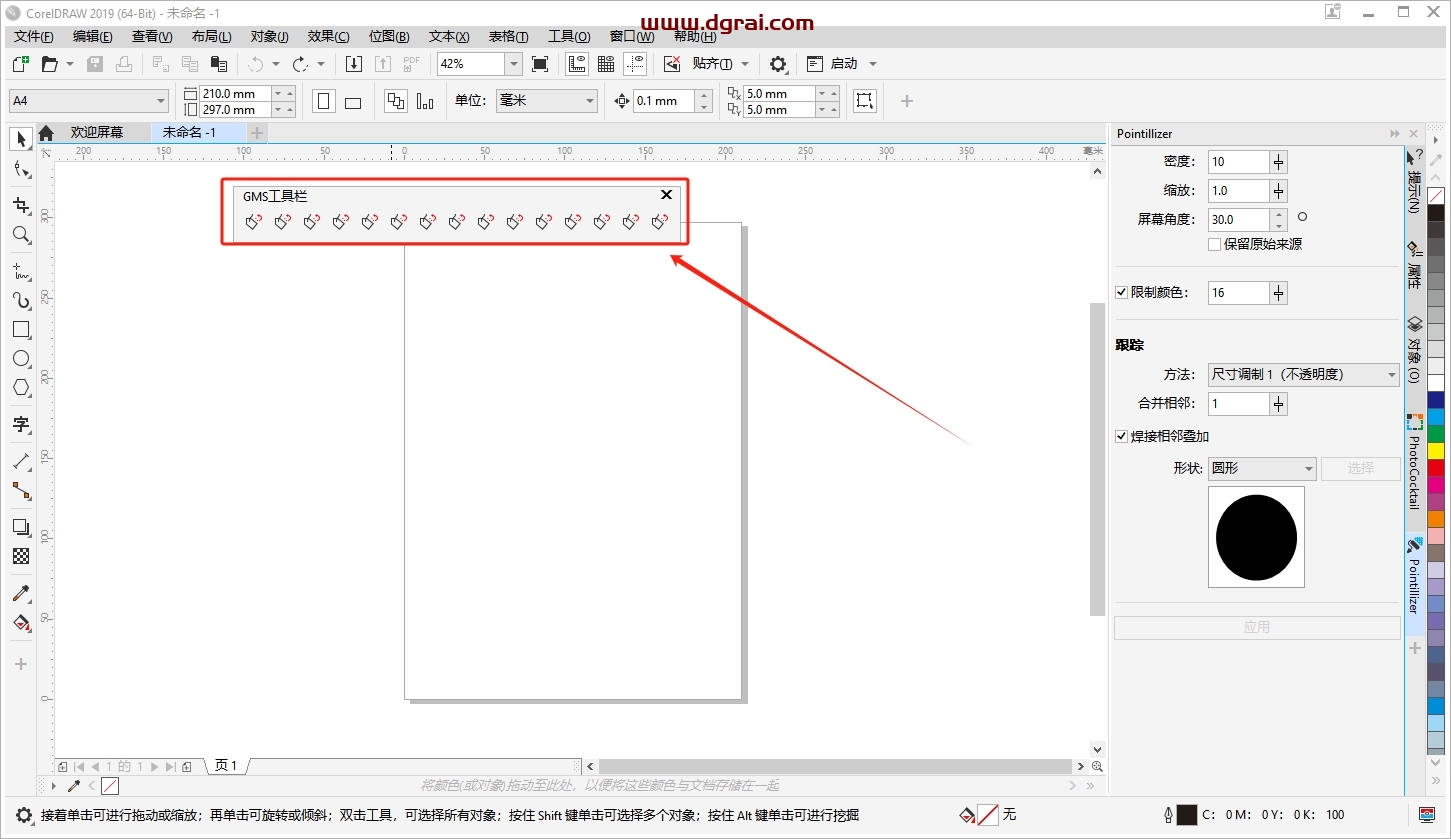This screenshot has height=839, width=1451.
Task: Toggle the 焊接相邻叠加 checkbox
Action: (1122, 437)
